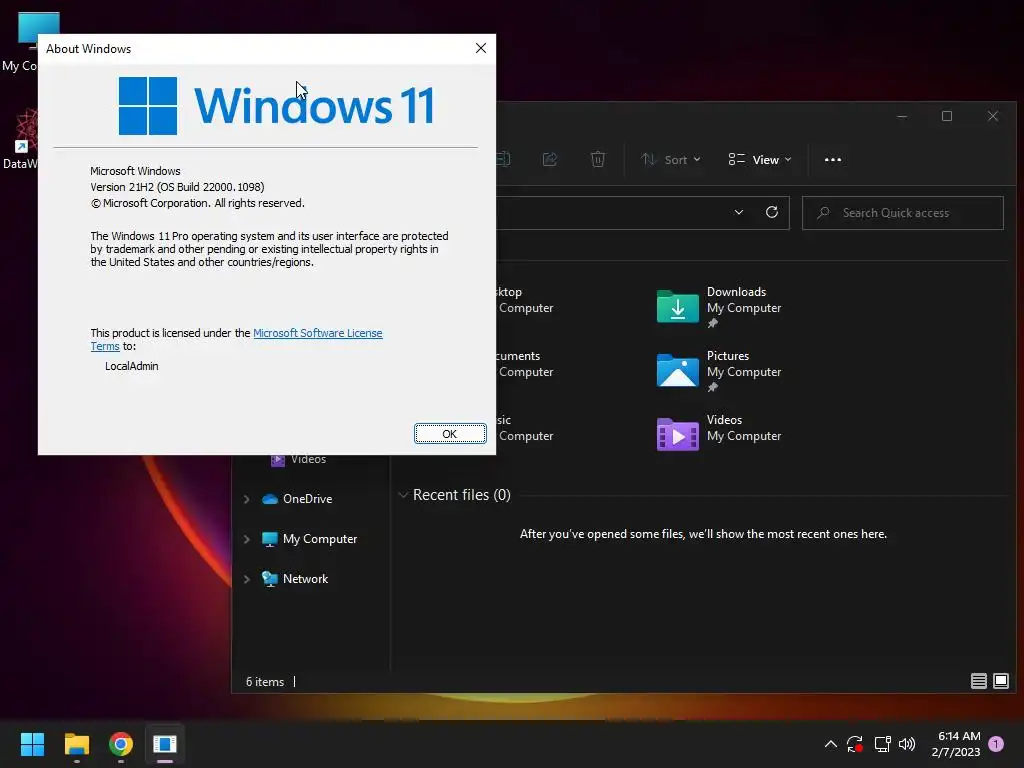Viewport: 1024px width, 768px height.
Task: Collapse the Recent files section
Action: tap(403, 495)
